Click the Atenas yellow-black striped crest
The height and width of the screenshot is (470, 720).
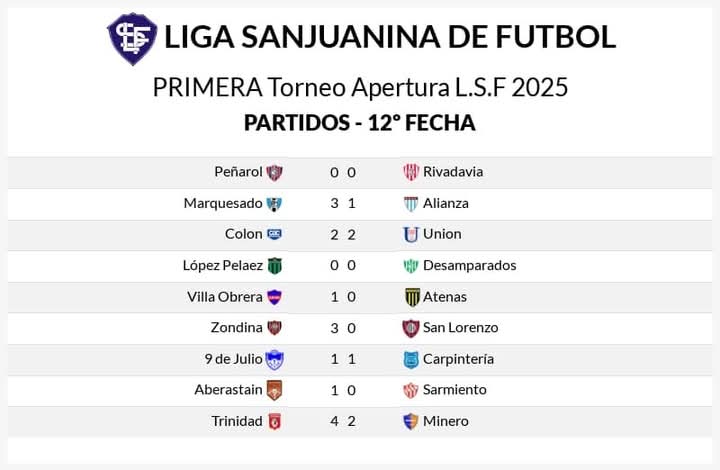pyautogui.click(x=412, y=297)
